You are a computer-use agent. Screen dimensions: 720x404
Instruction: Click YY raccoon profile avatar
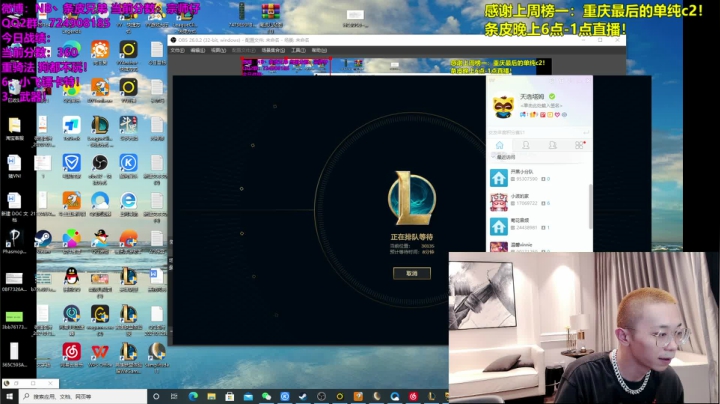pos(504,106)
